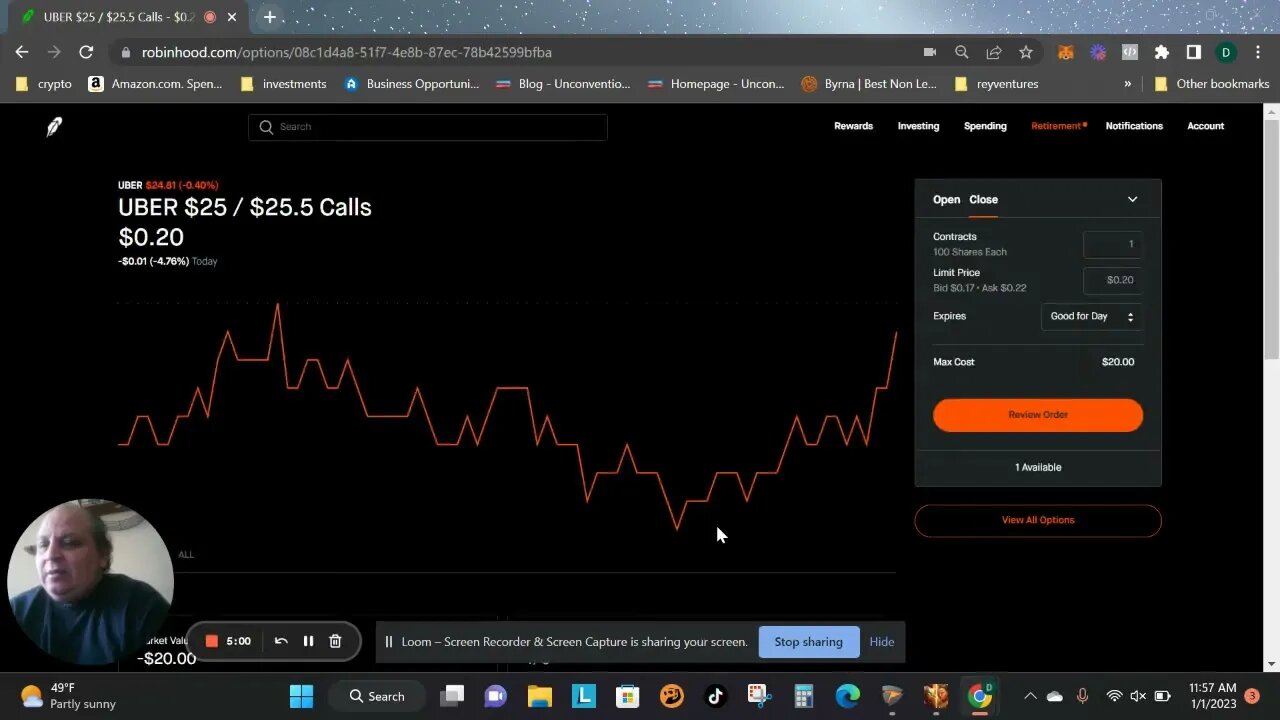Open the Investing menu item
This screenshot has width=1280, height=720.
coord(918,126)
